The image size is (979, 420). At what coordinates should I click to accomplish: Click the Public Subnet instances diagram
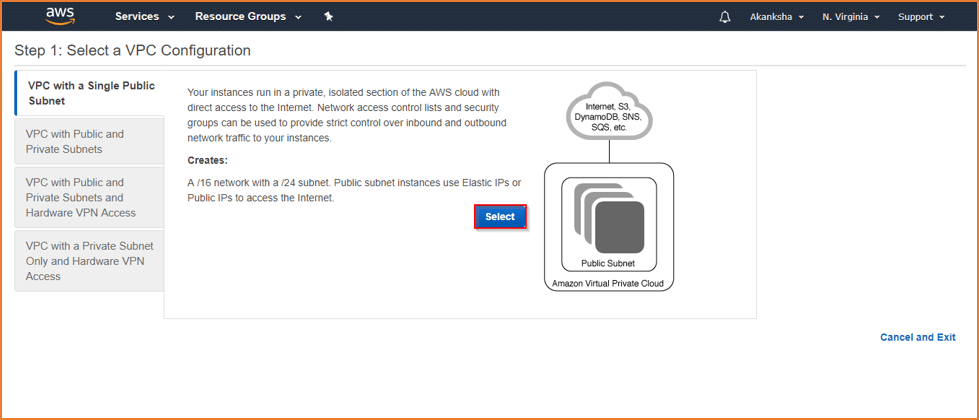[x=609, y=223]
